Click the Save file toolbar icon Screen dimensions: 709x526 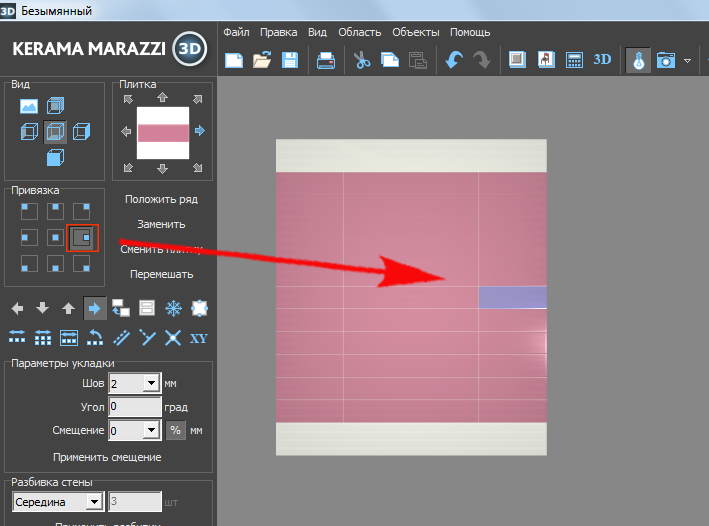tap(290, 60)
